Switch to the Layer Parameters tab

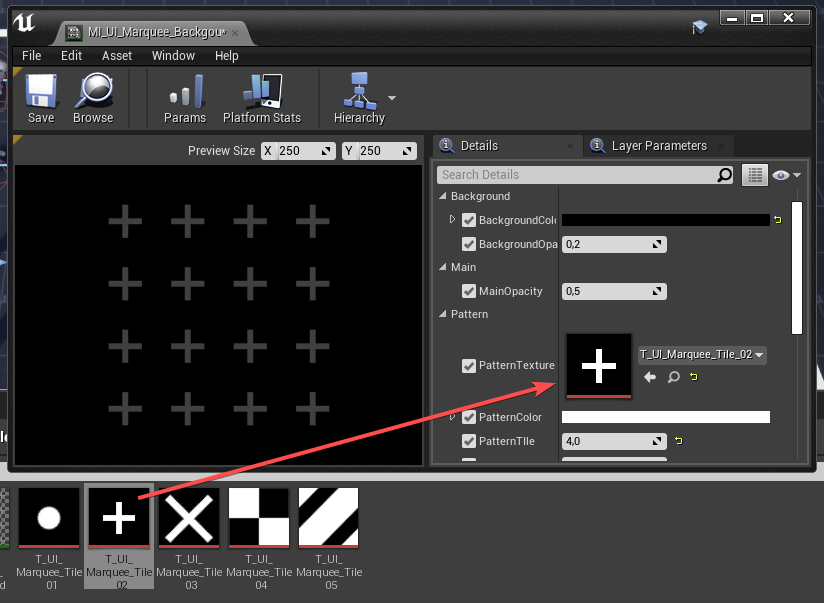[659, 146]
